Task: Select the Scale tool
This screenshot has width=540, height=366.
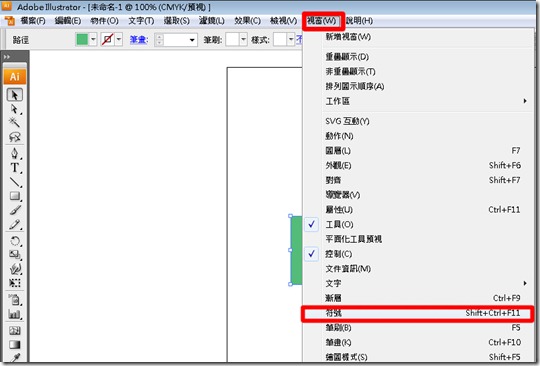Action: 15,255
